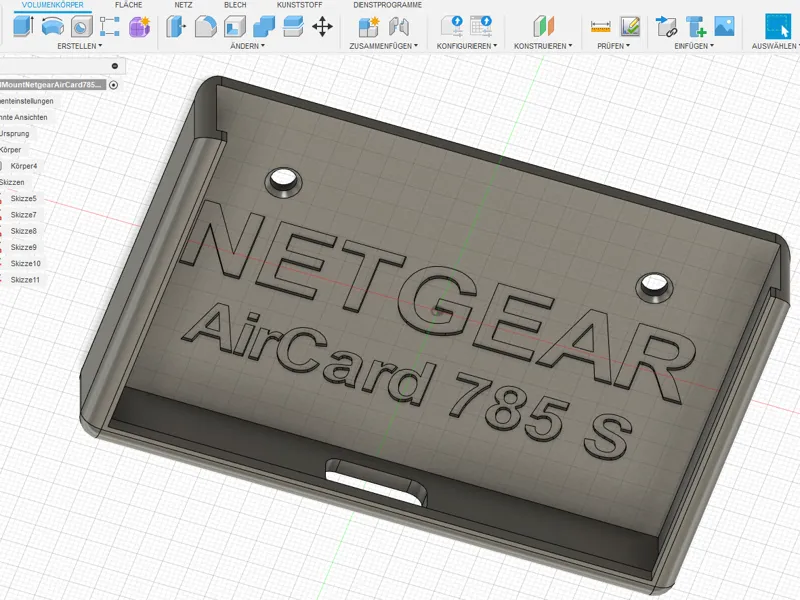Viewport: 800px width, 600px height.
Task: Select Skizze5 in the browser
Action: [x=23, y=198]
